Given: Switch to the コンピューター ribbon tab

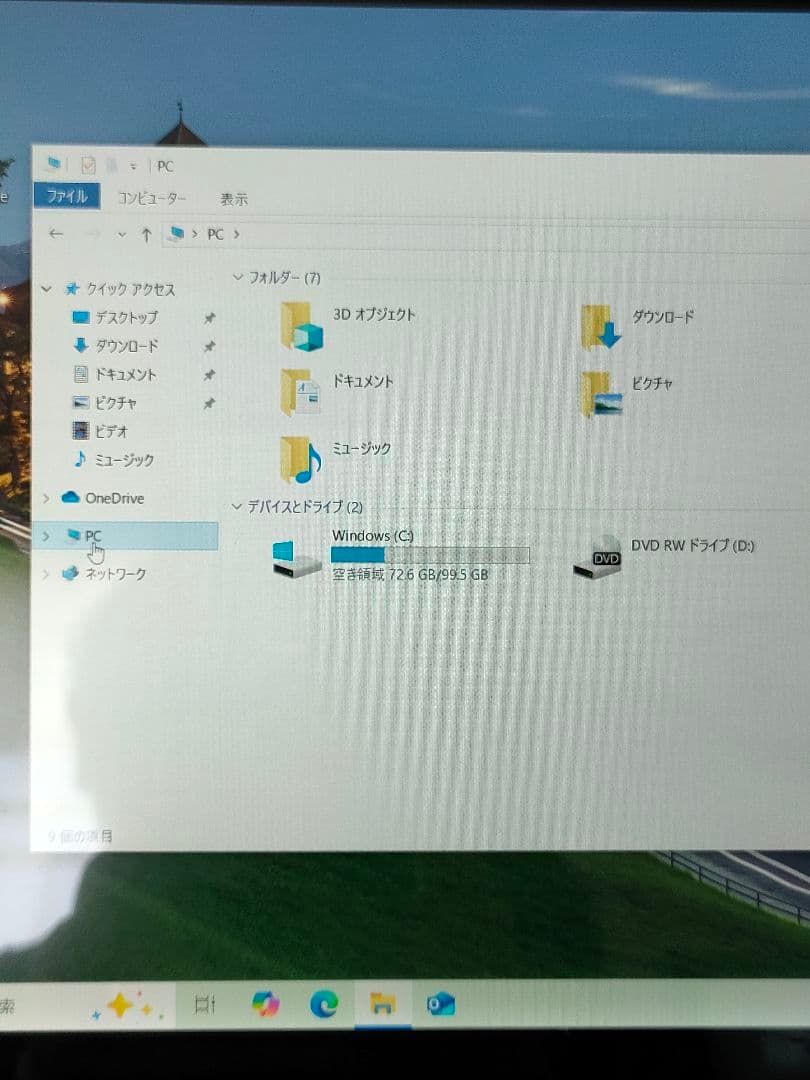Looking at the screenshot, I should coord(152,198).
